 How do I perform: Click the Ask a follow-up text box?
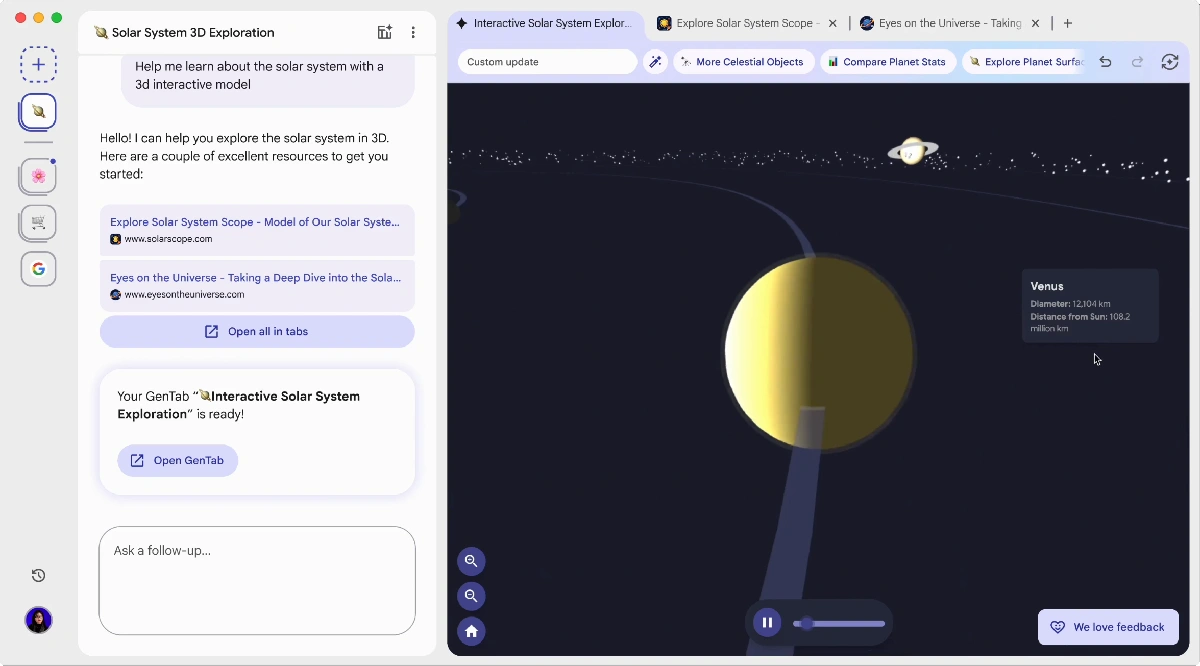click(257, 580)
